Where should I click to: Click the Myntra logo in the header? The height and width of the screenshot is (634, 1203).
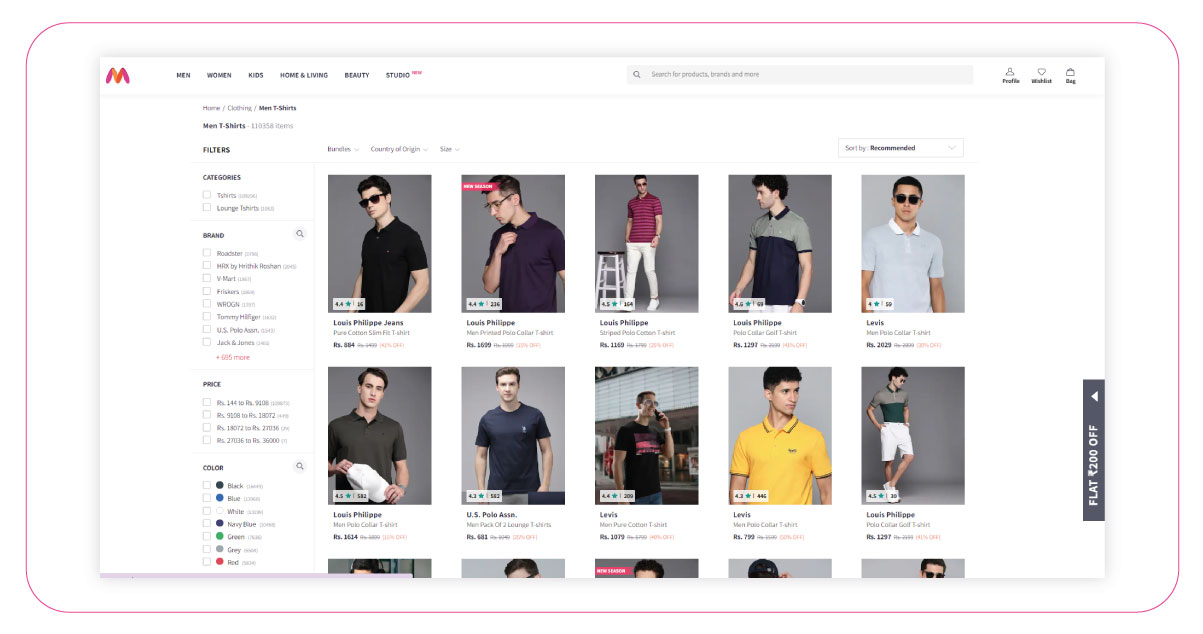click(118, 75)
